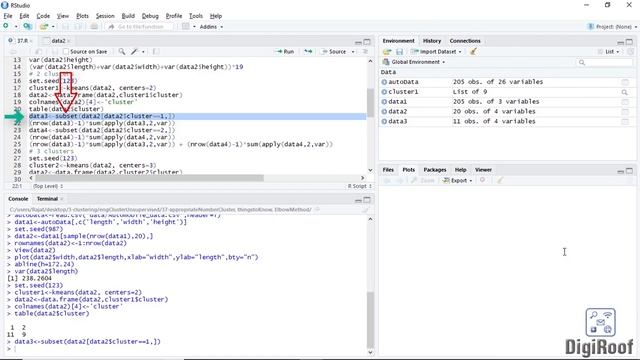Screen dimensions: 640x360
Task: Click the Environment search field
Action: pyautogui.click(x=604, y=62)
